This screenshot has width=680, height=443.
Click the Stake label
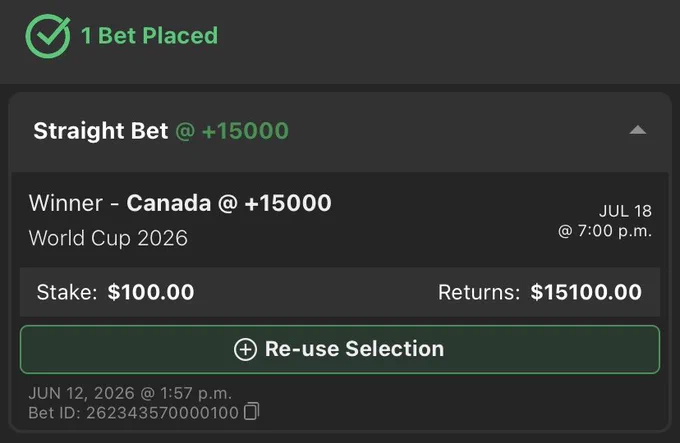67,292
